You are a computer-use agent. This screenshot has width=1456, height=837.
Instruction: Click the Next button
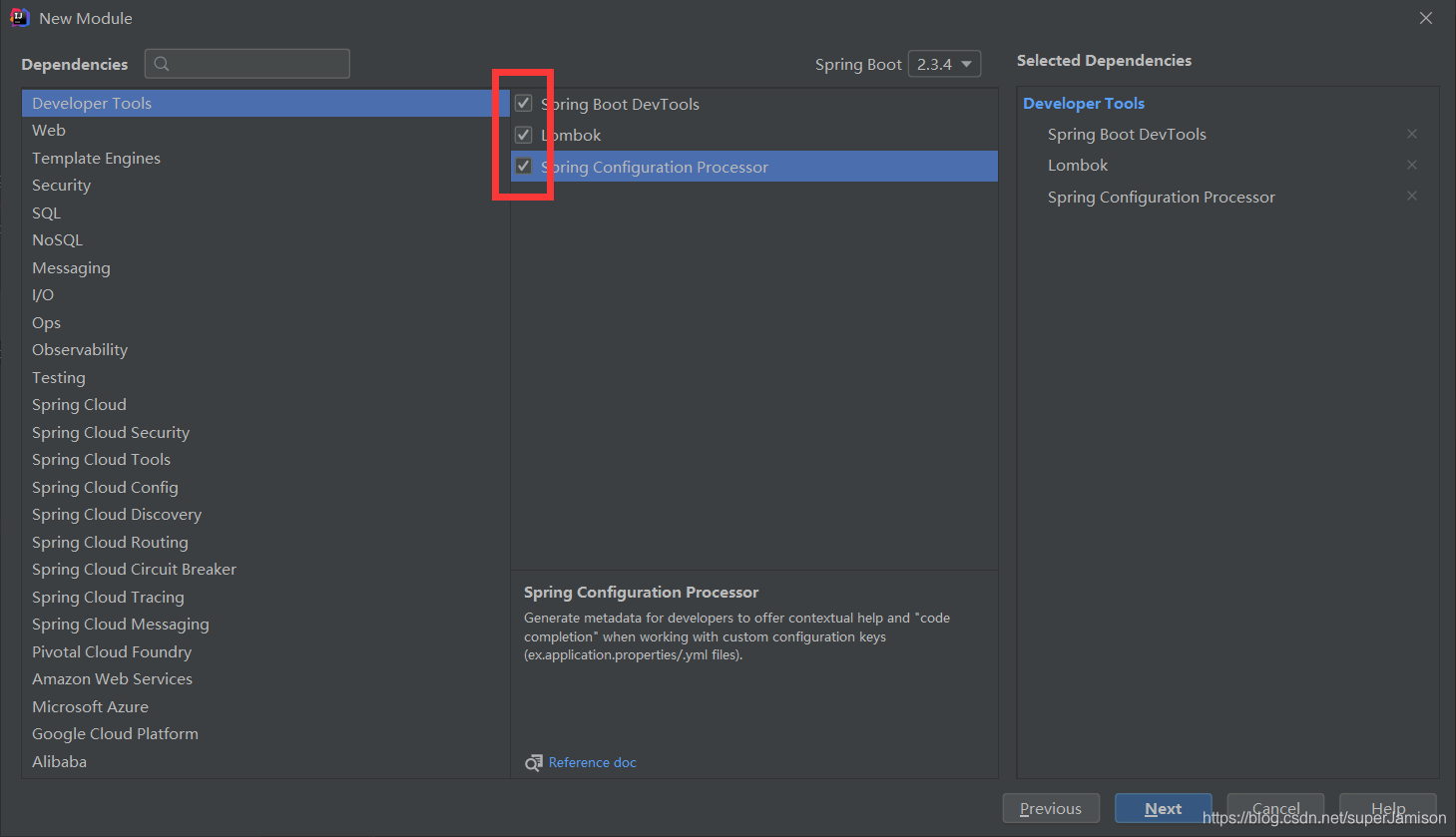1163,808
